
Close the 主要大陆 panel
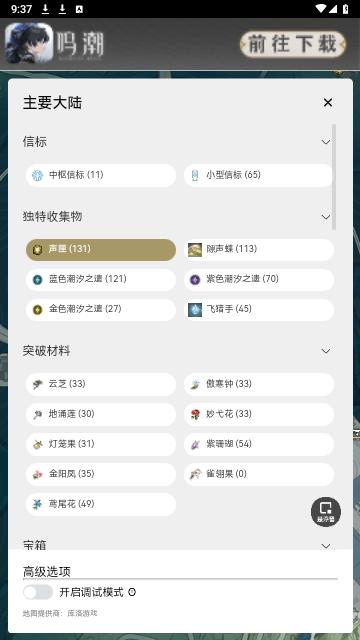click(x=328, y=103)
